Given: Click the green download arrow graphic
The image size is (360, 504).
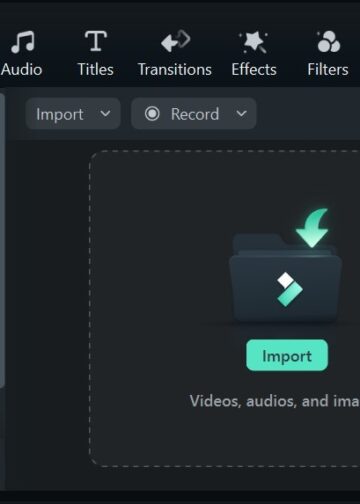Looking at the screenshot, I should point(313,228).
